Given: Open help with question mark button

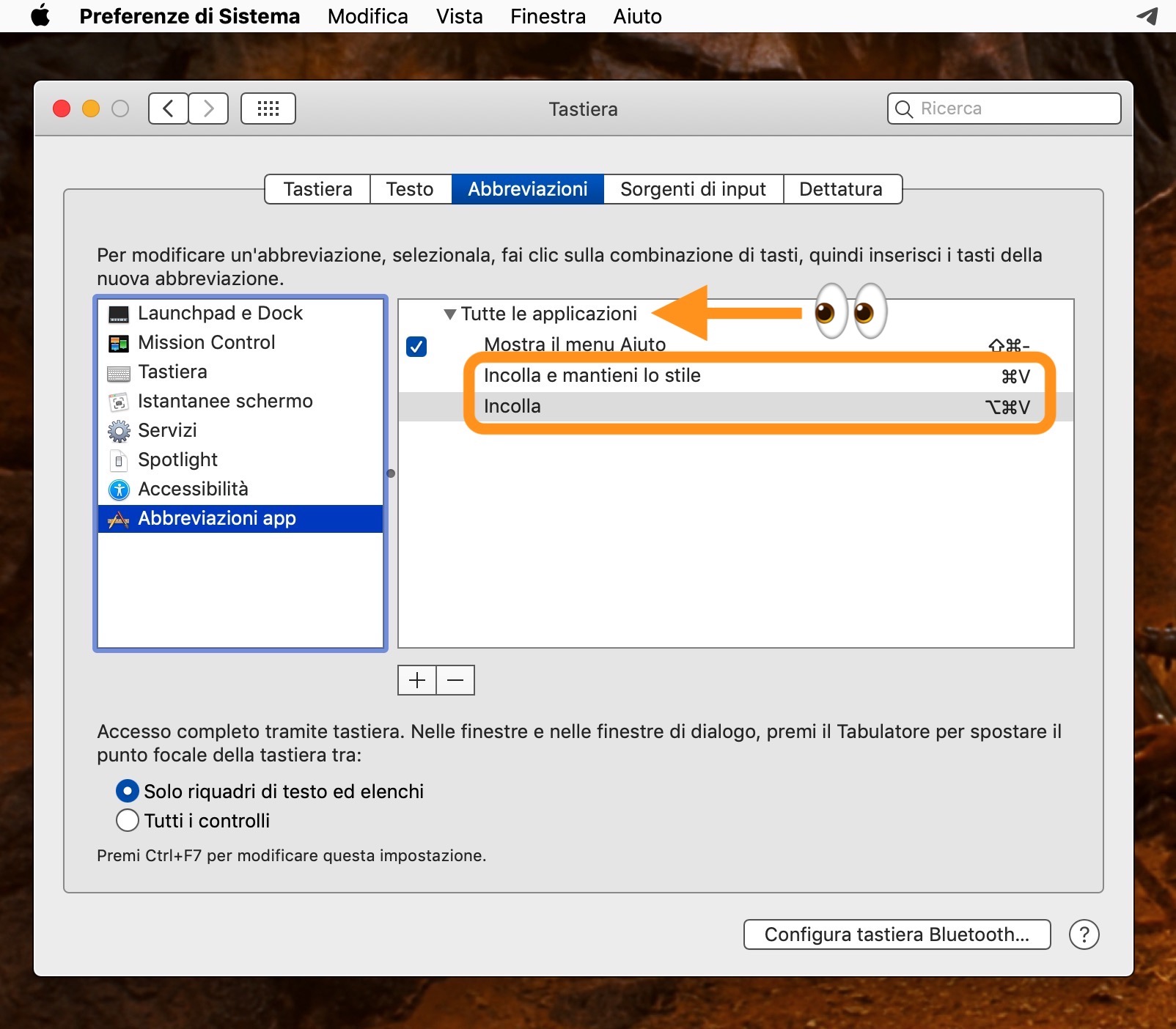Looking at the screenshot, I should tap(1084, 934).
